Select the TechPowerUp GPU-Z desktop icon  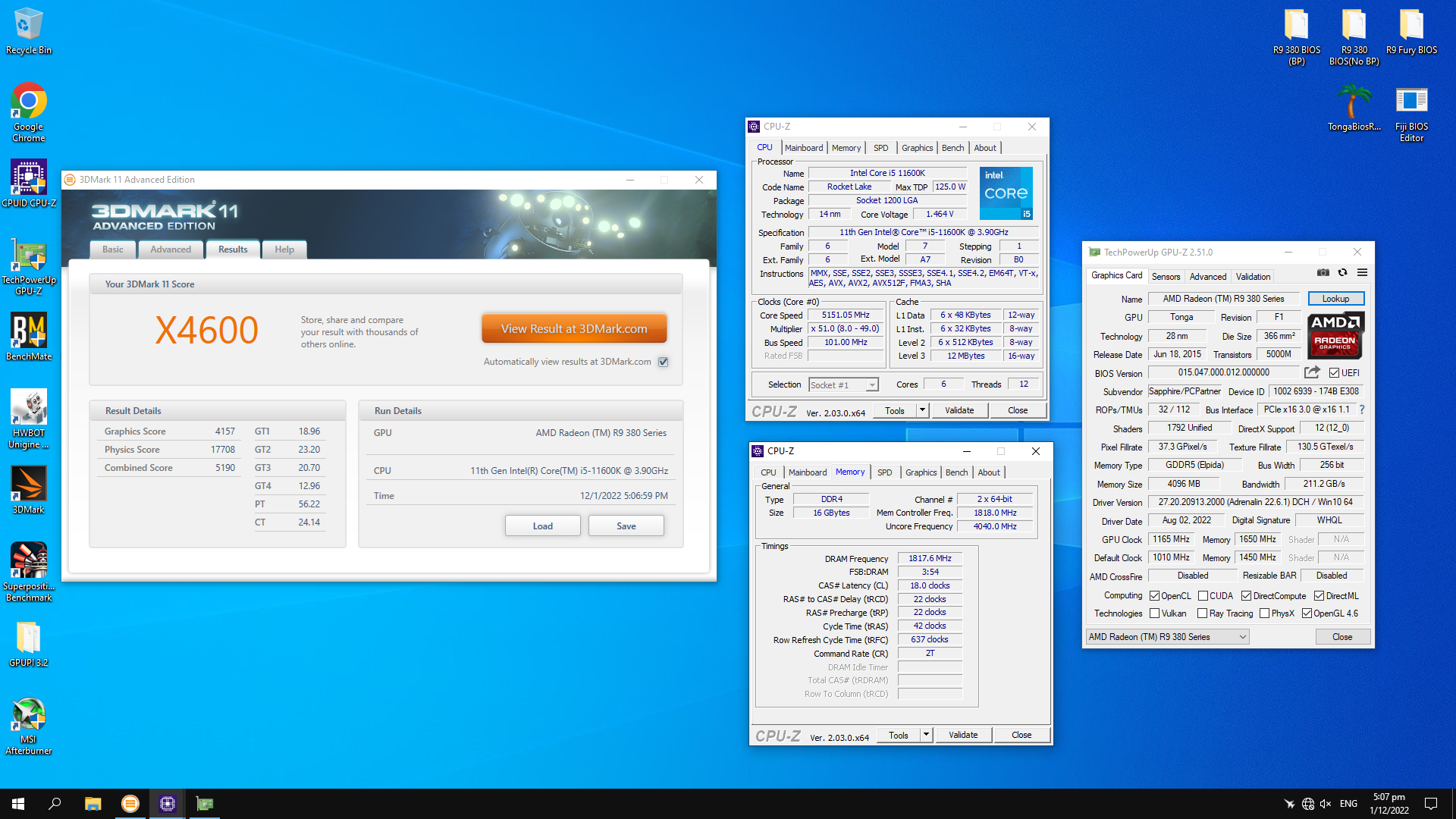pyautogui.click(x=29, y=266)
